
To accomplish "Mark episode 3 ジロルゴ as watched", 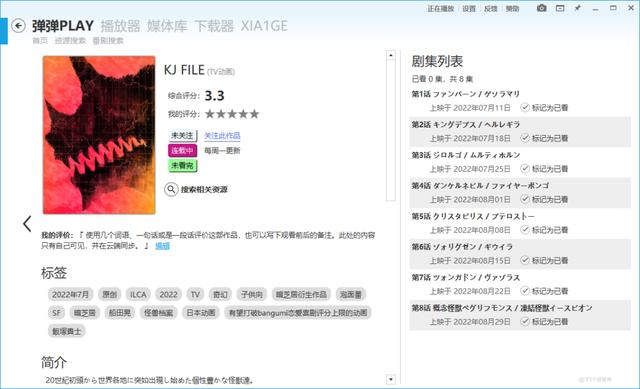I will [544, 169].
